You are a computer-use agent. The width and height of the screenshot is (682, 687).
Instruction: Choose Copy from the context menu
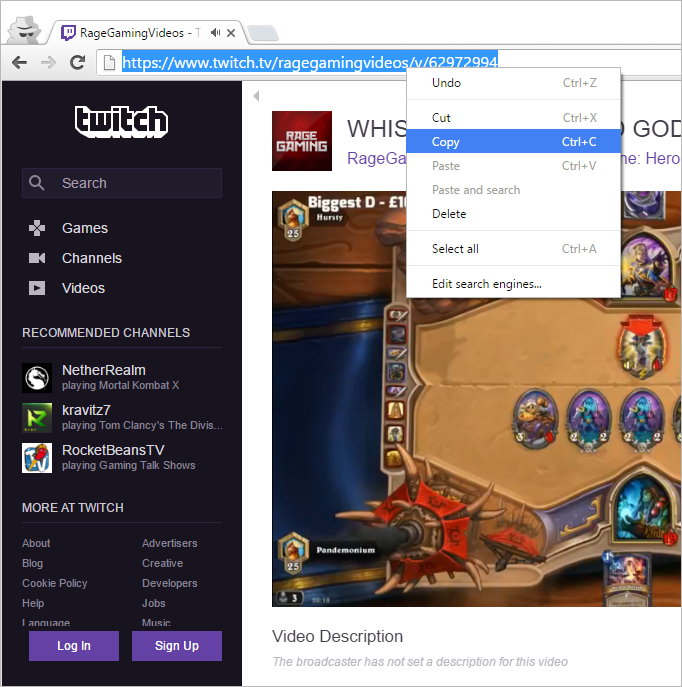point(513,142)
